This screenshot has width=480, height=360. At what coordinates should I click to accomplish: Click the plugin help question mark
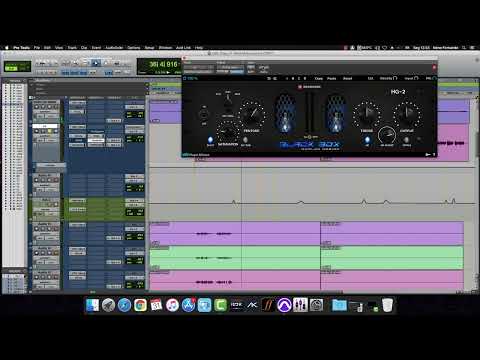tap(434, 155)
